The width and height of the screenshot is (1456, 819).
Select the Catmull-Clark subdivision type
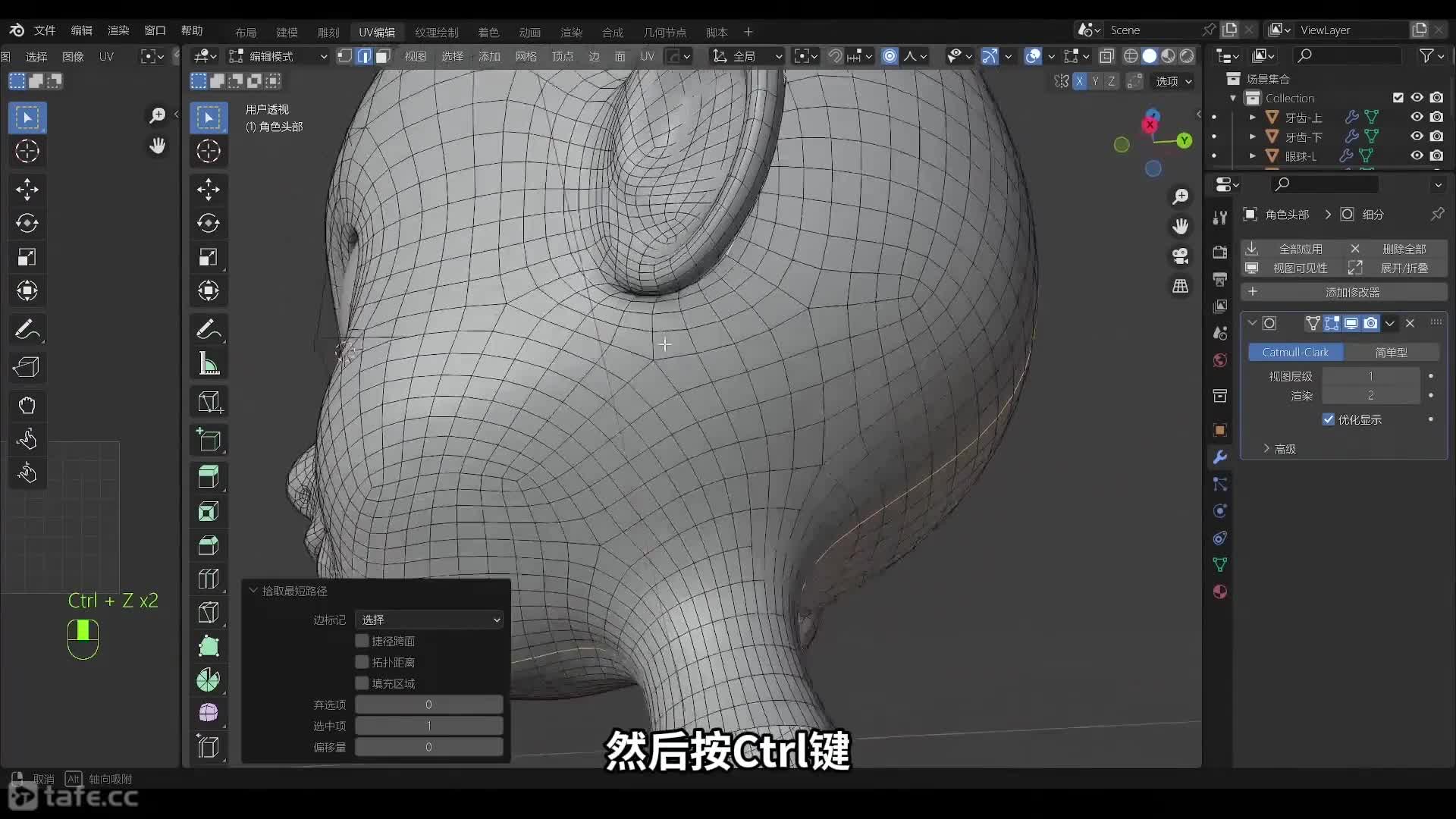(x=1295, y=352)
